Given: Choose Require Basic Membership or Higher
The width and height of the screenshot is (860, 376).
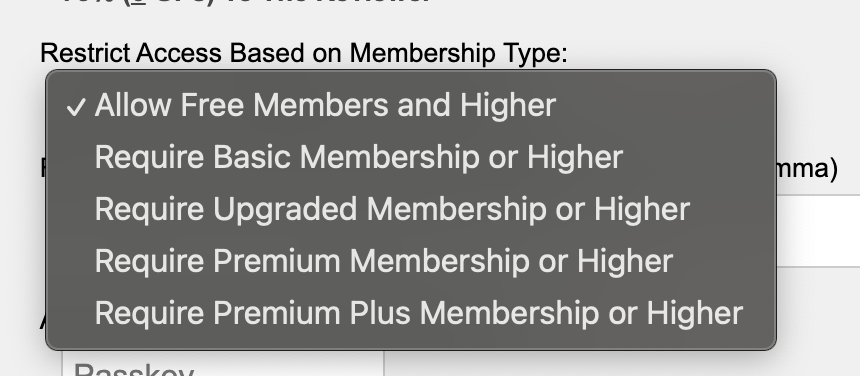Looking at the screenshot, I should pos(411,157).
